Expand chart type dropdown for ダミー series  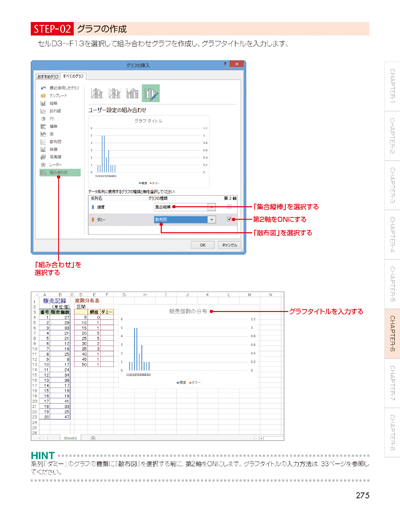point(211,219)
